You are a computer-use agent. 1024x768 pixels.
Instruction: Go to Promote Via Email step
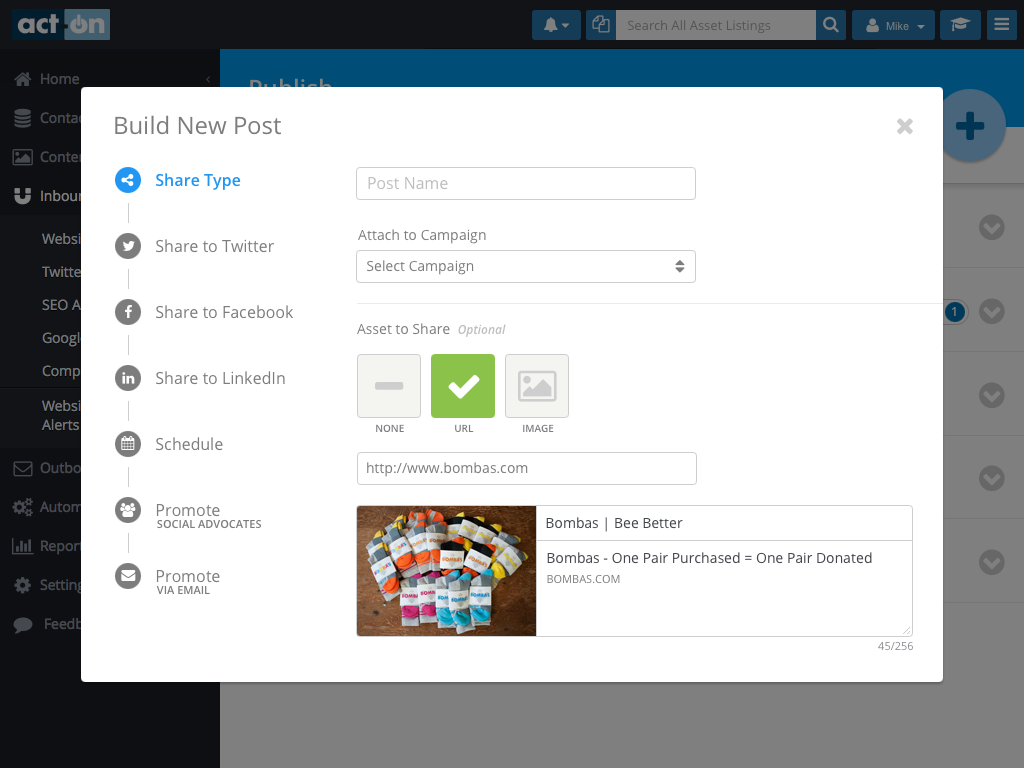(187, 582)
